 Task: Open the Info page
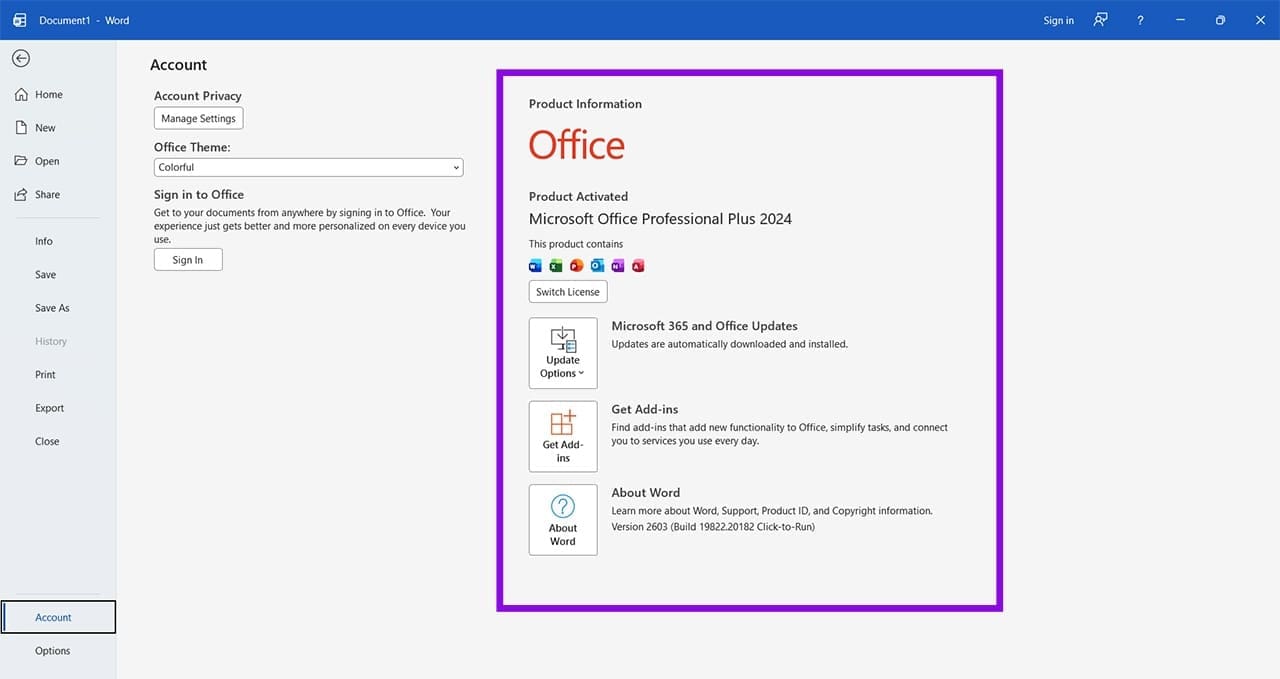coord(44,242)
